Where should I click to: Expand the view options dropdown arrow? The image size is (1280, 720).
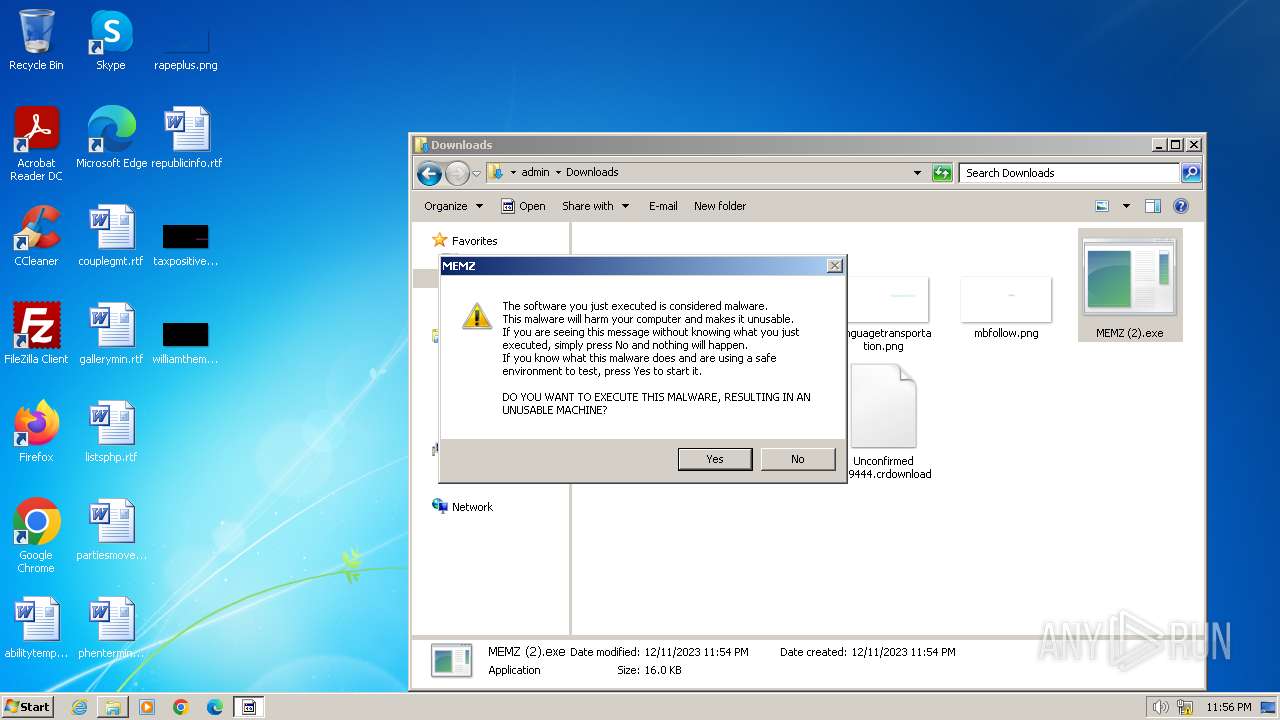pyautogui.click(x=1126, y=206)
